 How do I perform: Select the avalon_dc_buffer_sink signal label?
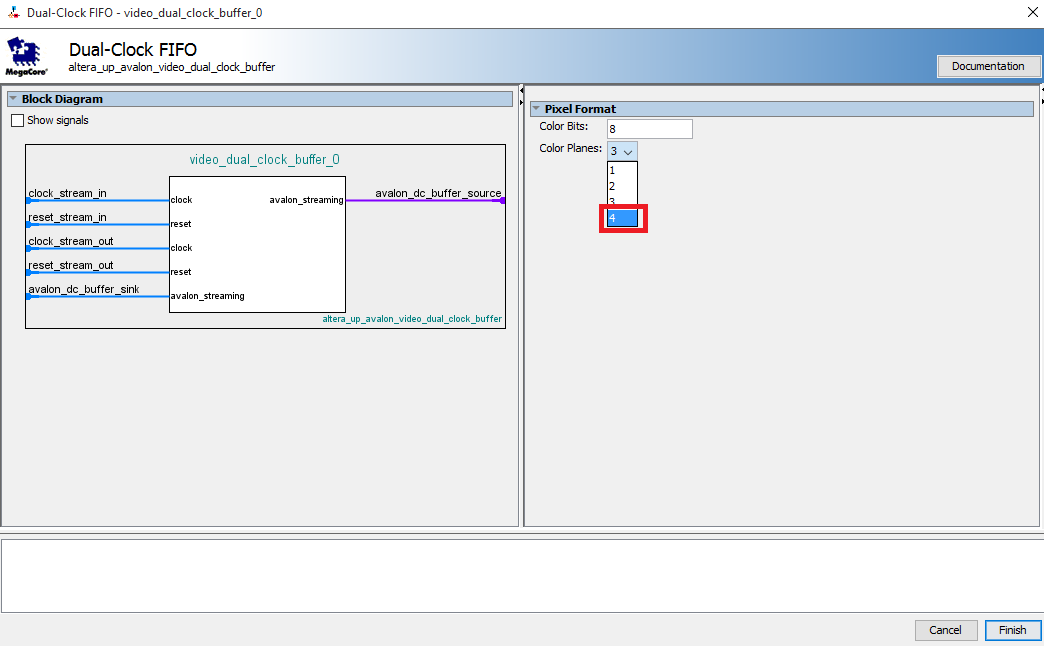(x=84, y=289)
